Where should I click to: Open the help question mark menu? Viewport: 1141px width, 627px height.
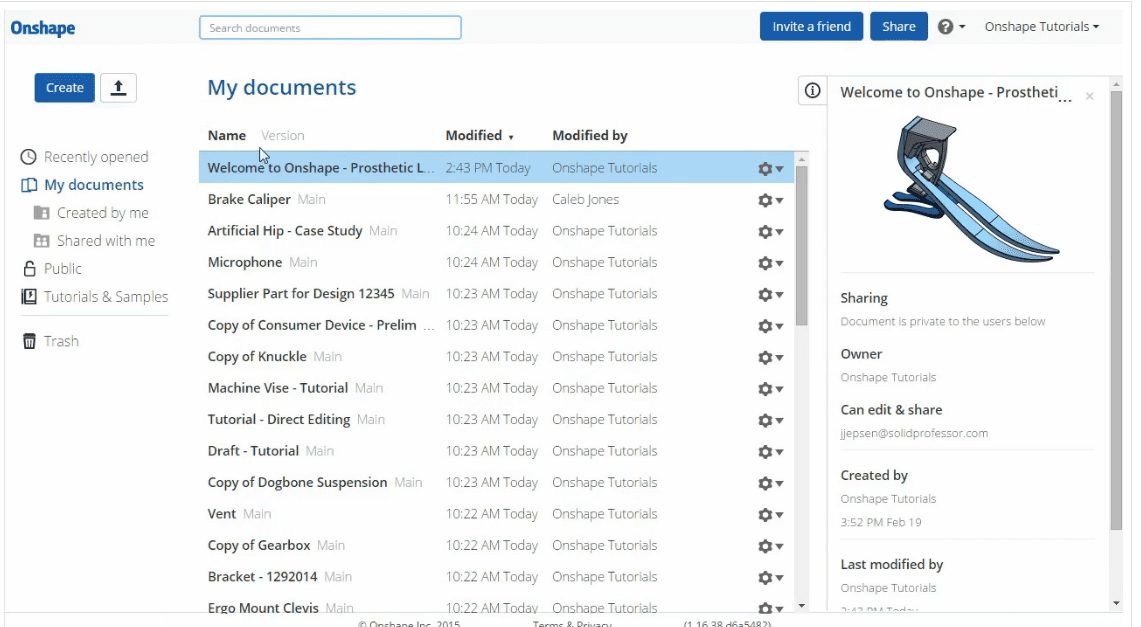951,27
